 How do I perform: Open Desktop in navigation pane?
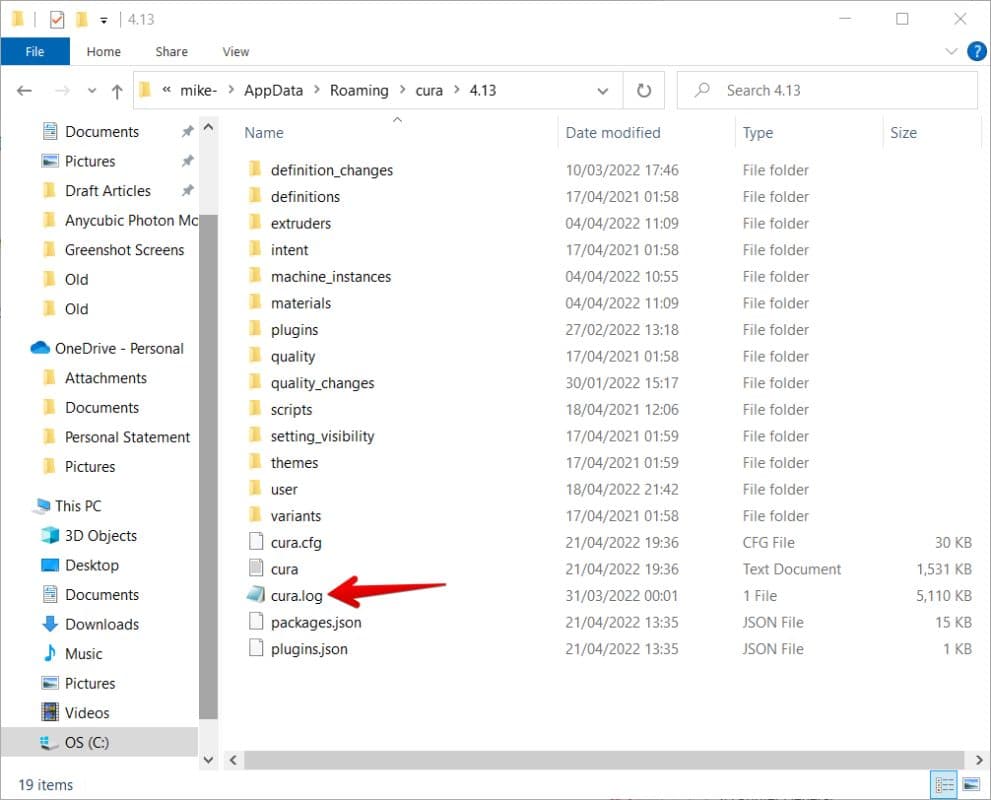92,566
